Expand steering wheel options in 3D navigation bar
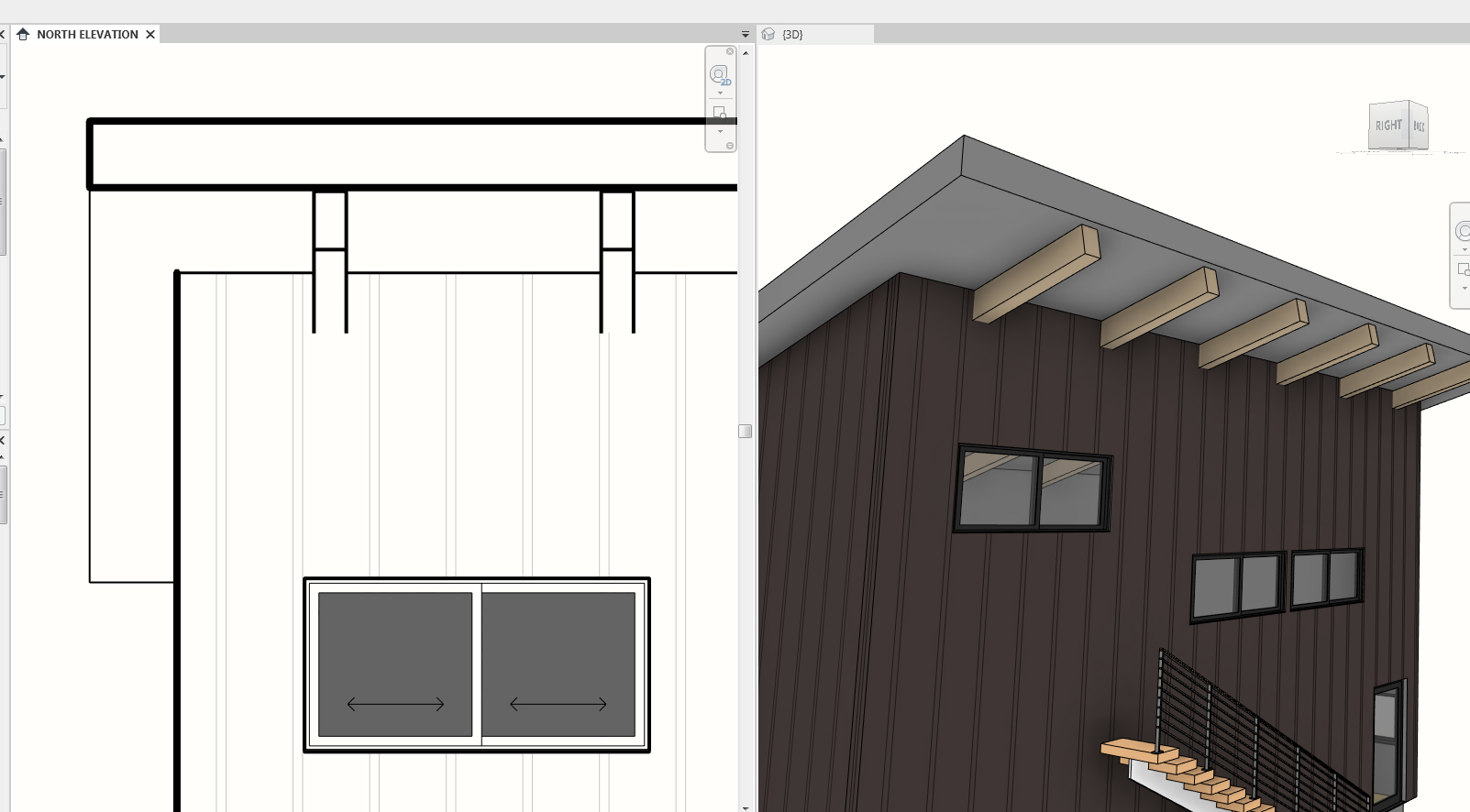Viewport: 1470px width, 812px height. point(1464,250)
